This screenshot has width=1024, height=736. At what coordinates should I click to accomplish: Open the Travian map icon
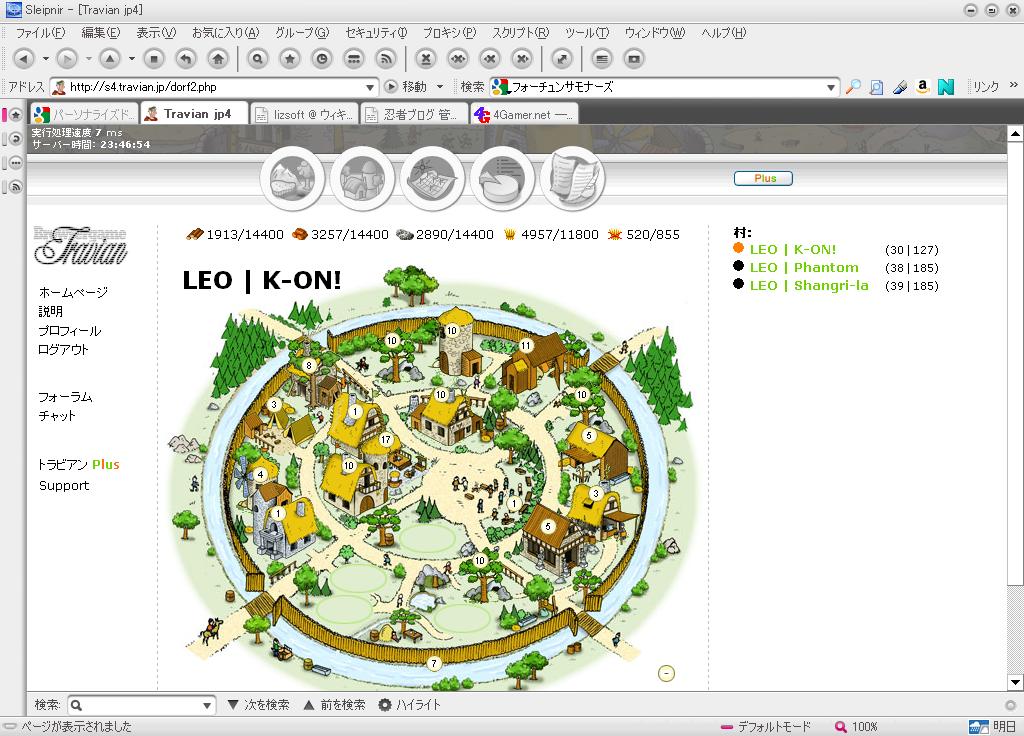pos(432,178)
